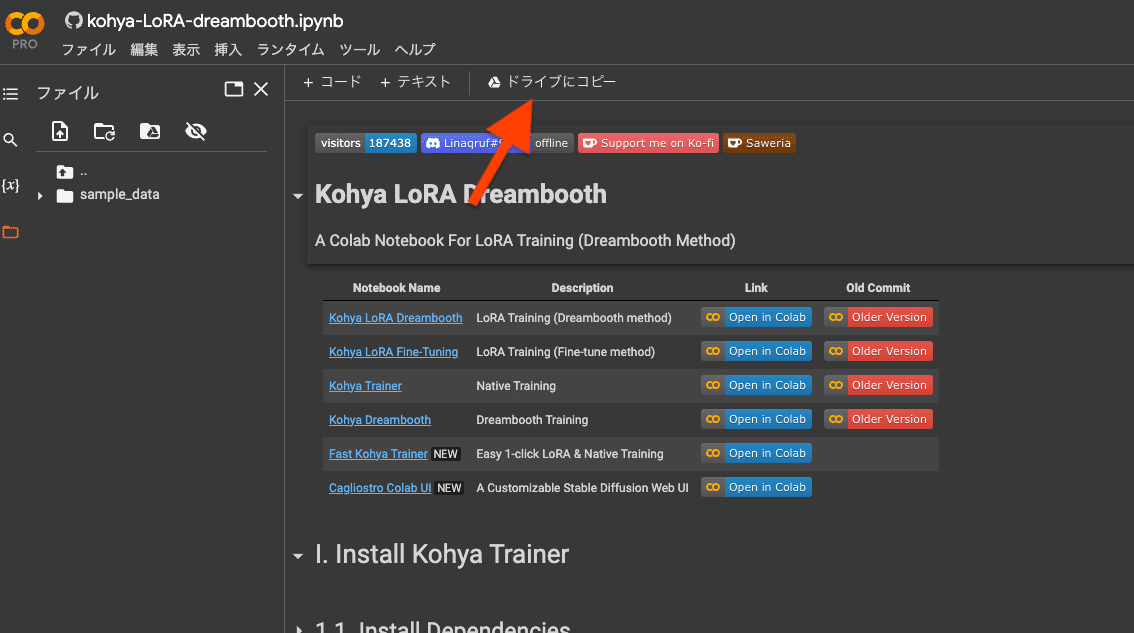Open the ランタイム menu
Image resolution: width=1134 pixels, height=633 pixels.
pos(290,50)
